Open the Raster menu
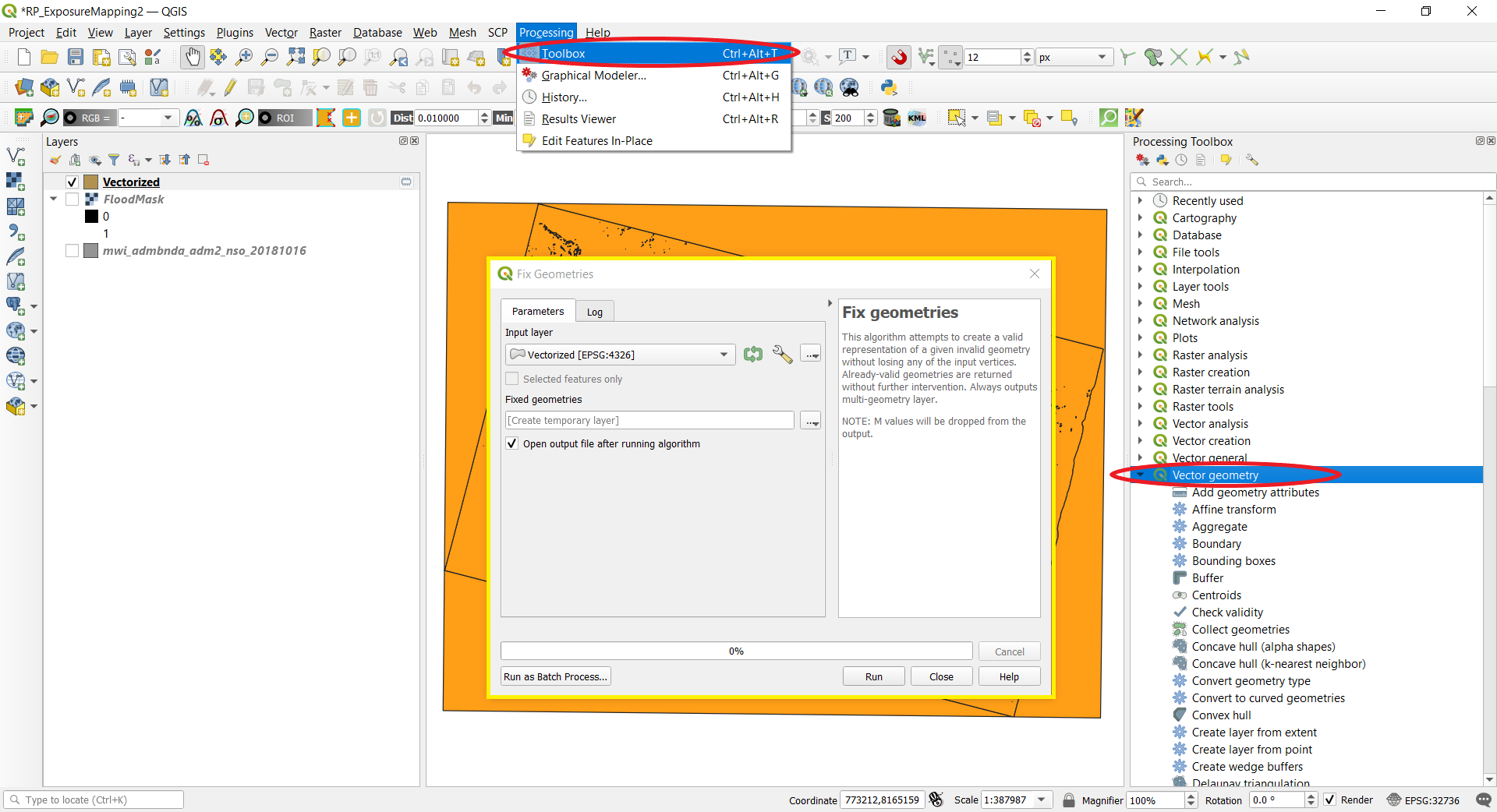This screenshot has height=812, width=1497. tap(324, 32)
